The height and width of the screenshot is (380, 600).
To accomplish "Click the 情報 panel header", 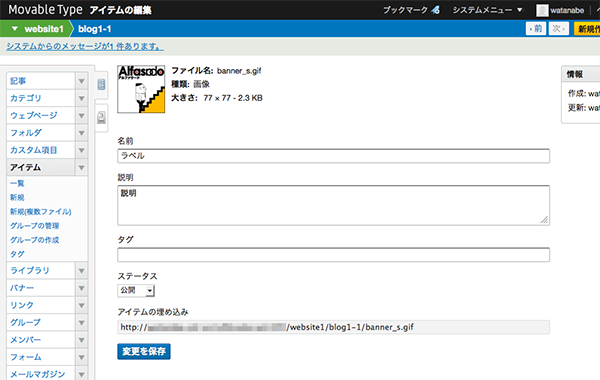I will click(581, 74).
